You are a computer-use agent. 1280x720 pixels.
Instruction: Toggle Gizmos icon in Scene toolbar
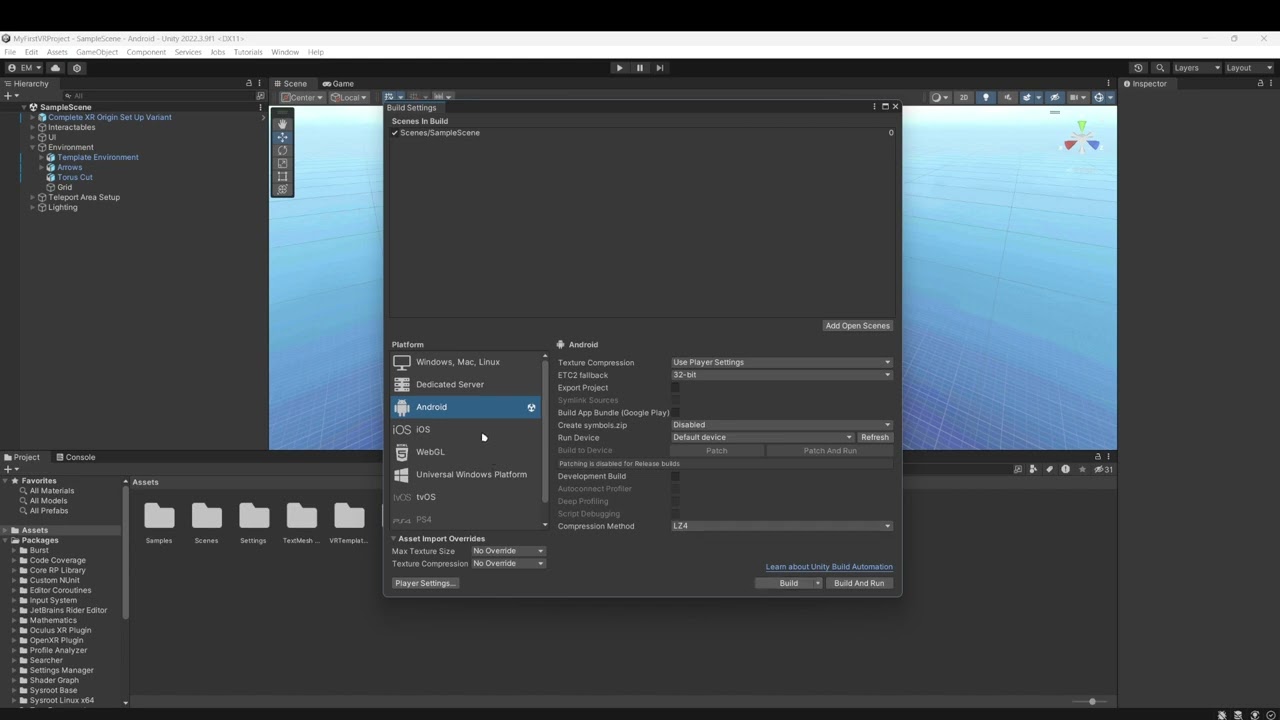coord(1101,97)
